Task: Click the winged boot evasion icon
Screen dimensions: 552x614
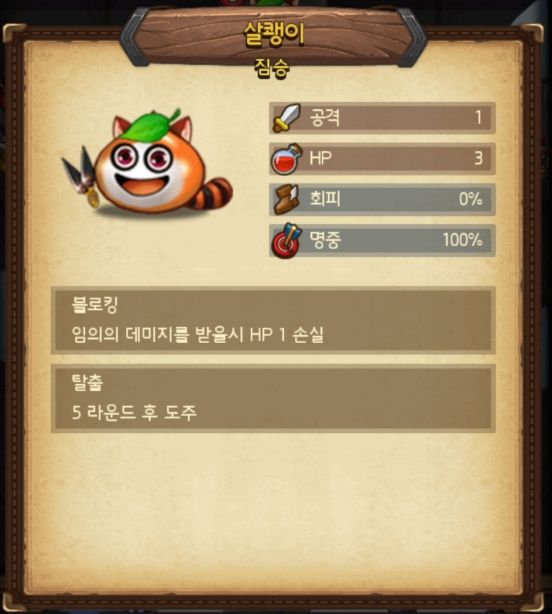Action: (287, 199)
